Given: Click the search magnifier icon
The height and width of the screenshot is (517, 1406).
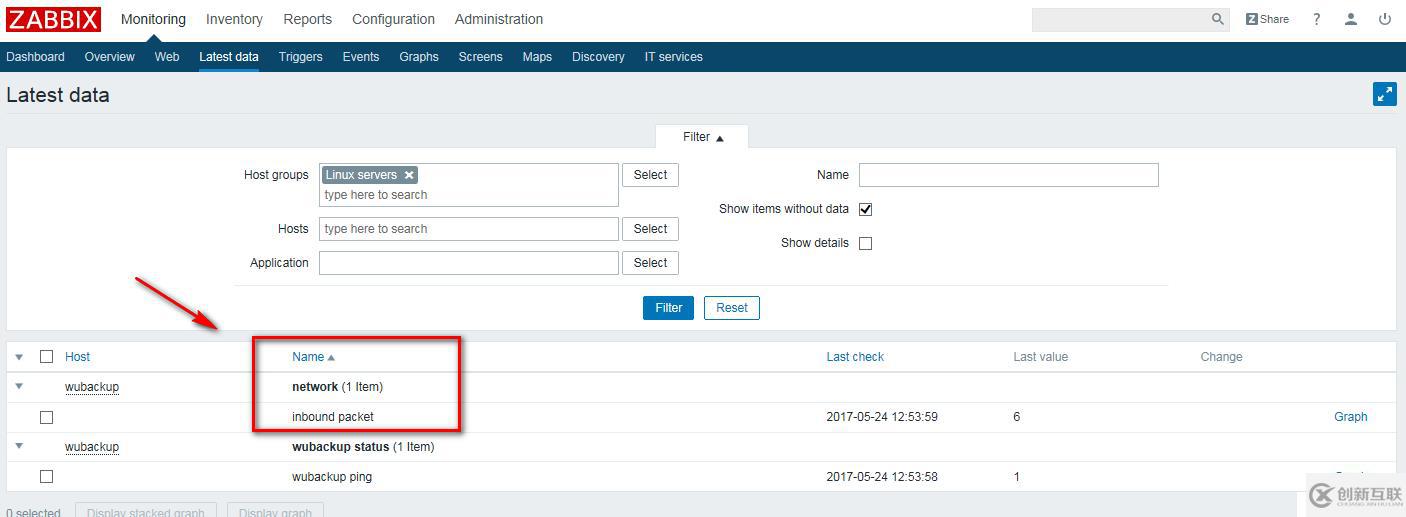Looking at the screenshot, I should [1217, 19].
